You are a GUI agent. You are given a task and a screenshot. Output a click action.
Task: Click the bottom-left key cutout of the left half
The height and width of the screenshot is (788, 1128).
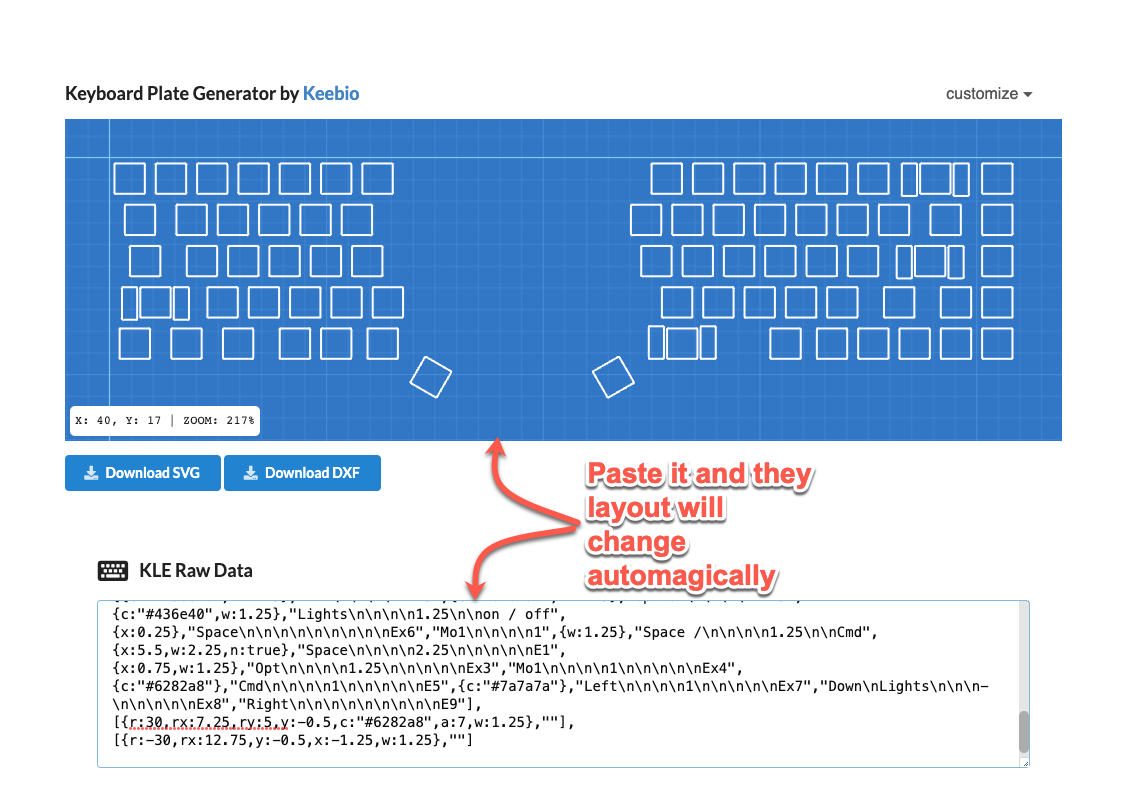(134, 343)
